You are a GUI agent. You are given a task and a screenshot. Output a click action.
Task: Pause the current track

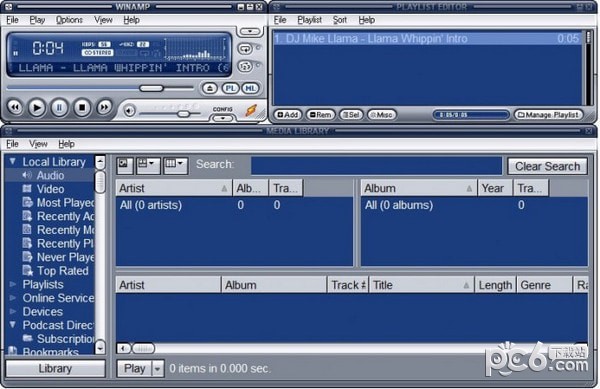pos(59,108)
